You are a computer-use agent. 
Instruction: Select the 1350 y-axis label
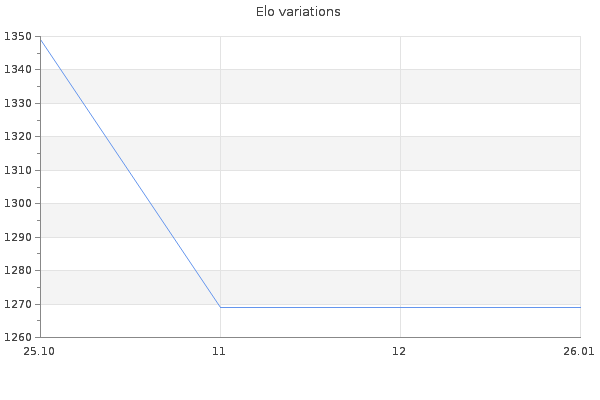tap(19, 37)
